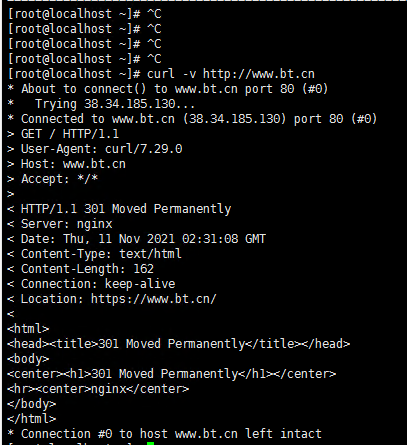Click the Date header timestamp 02:31:08 GMT
Image resolution: width=407 pixels, height=445 pixels.
point(224,239)
